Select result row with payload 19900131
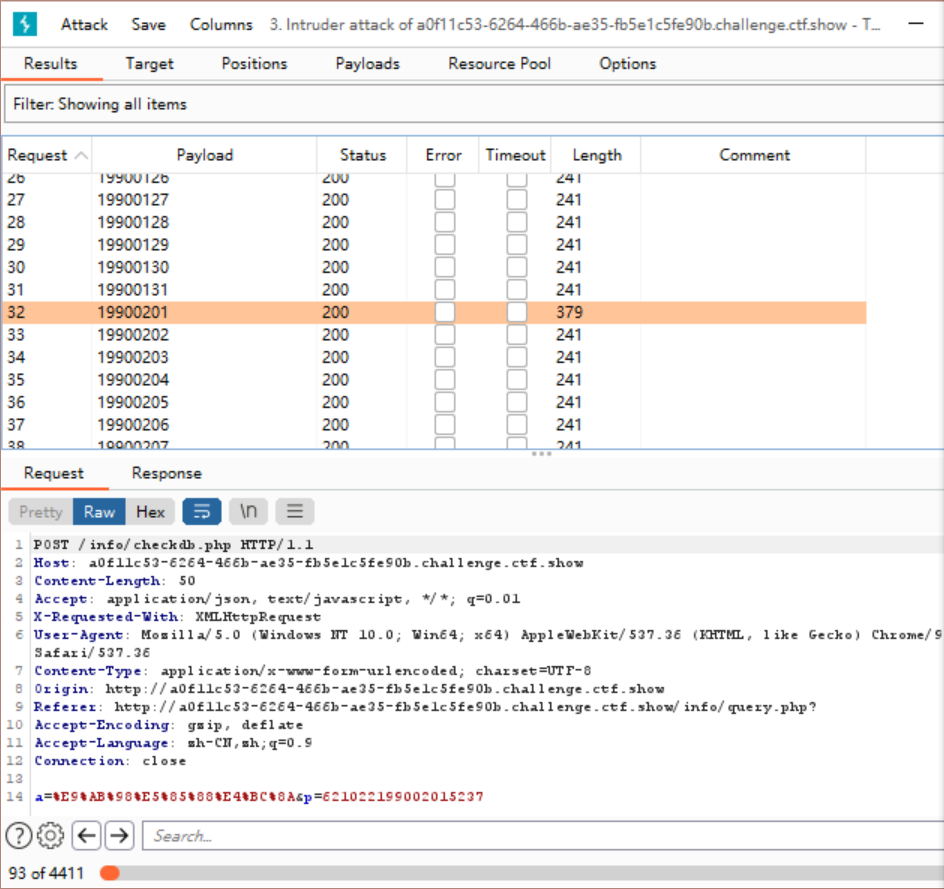The height and width of the screenshot is (889, 944). click(x=434, y=290)
